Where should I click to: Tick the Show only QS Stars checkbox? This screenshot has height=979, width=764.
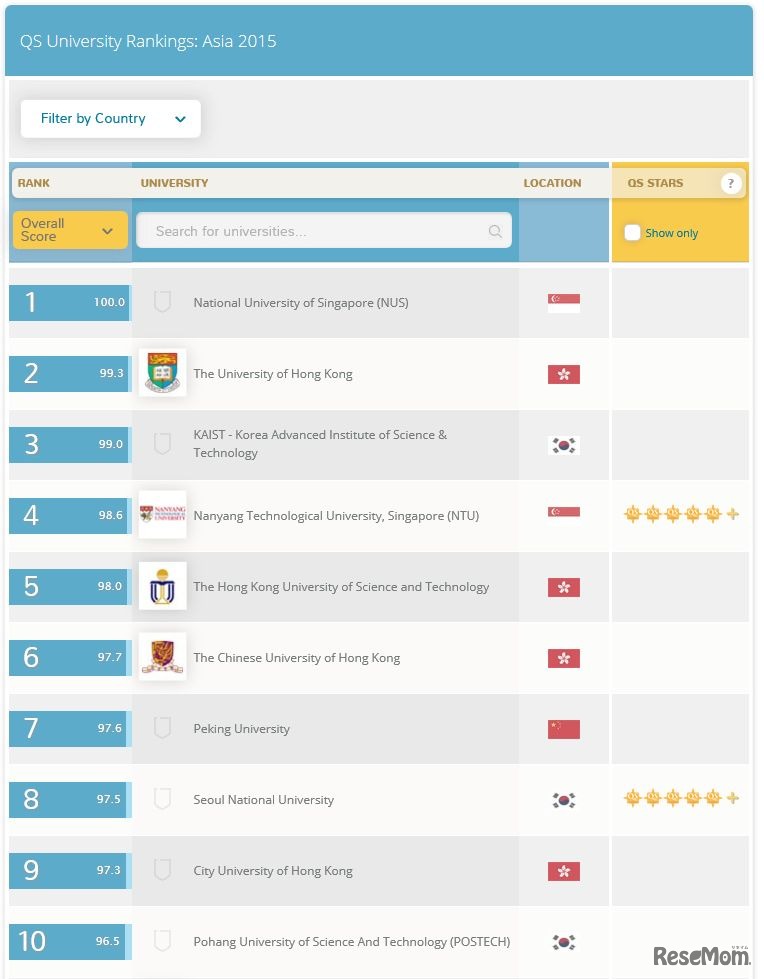(632, 232)
